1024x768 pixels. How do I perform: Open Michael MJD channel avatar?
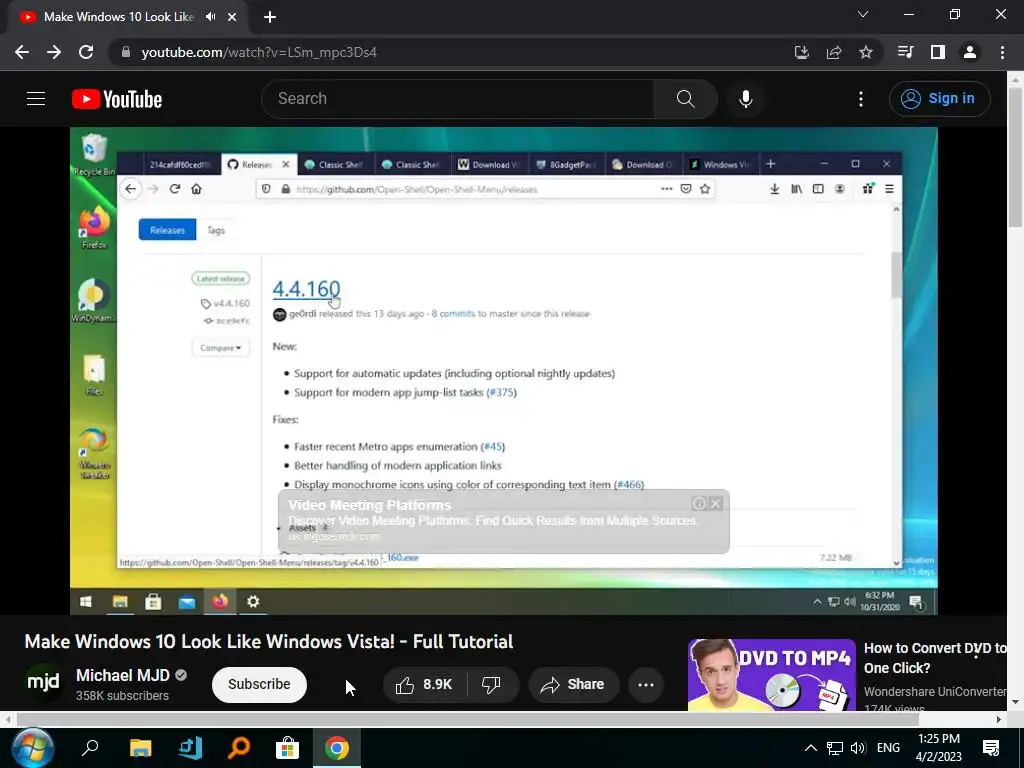tap(43, 683)
